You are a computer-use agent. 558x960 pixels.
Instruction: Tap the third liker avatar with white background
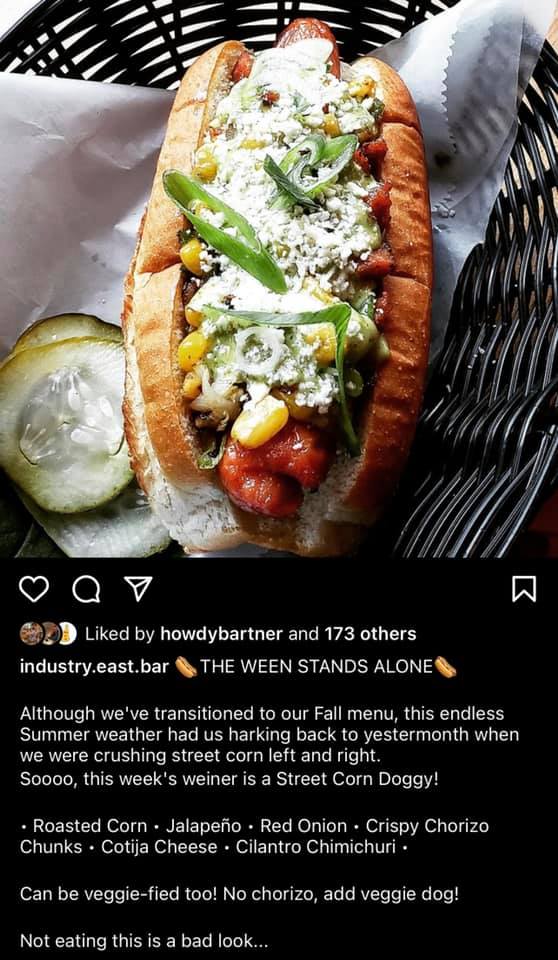67,634
